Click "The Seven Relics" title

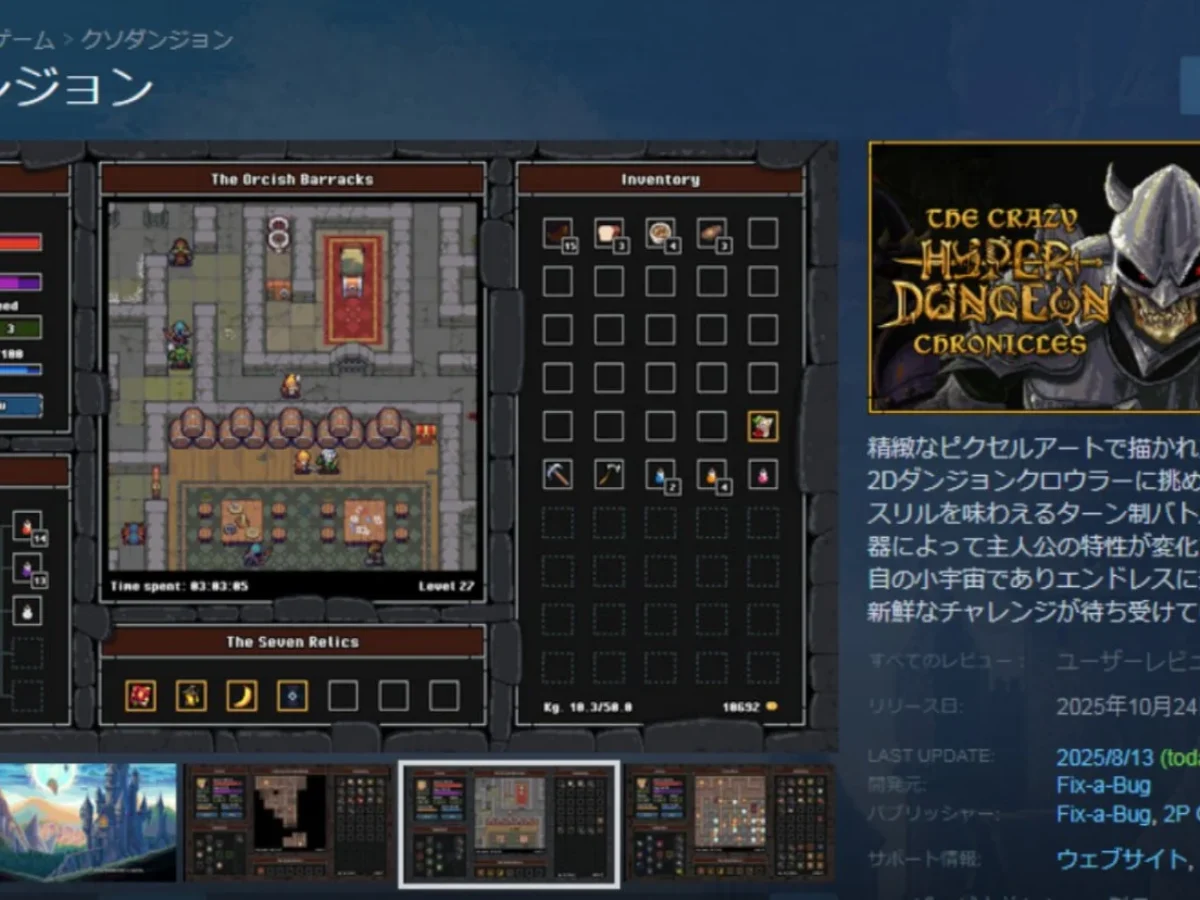(292, 642)
